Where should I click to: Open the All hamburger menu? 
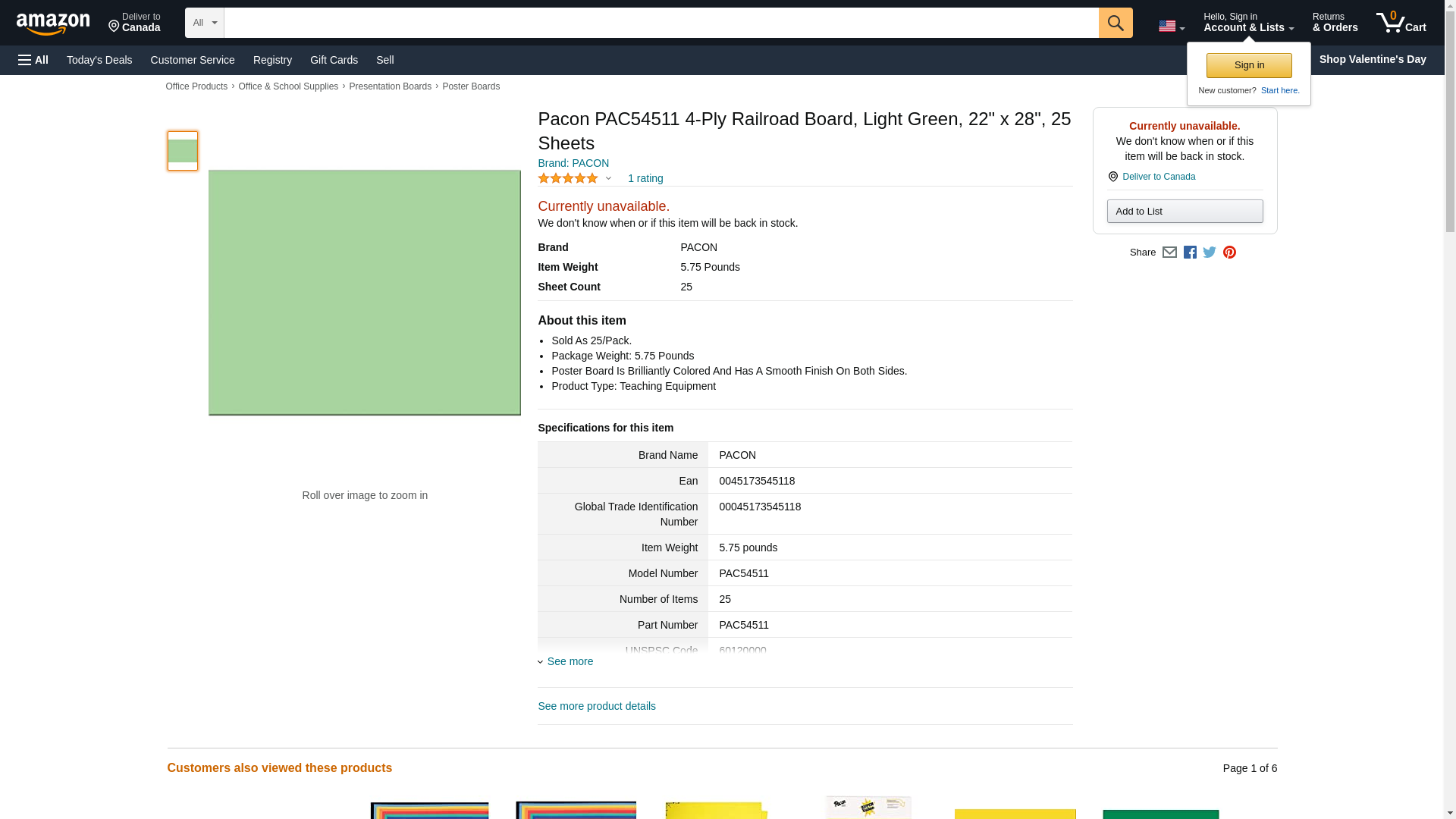[33, 60]
